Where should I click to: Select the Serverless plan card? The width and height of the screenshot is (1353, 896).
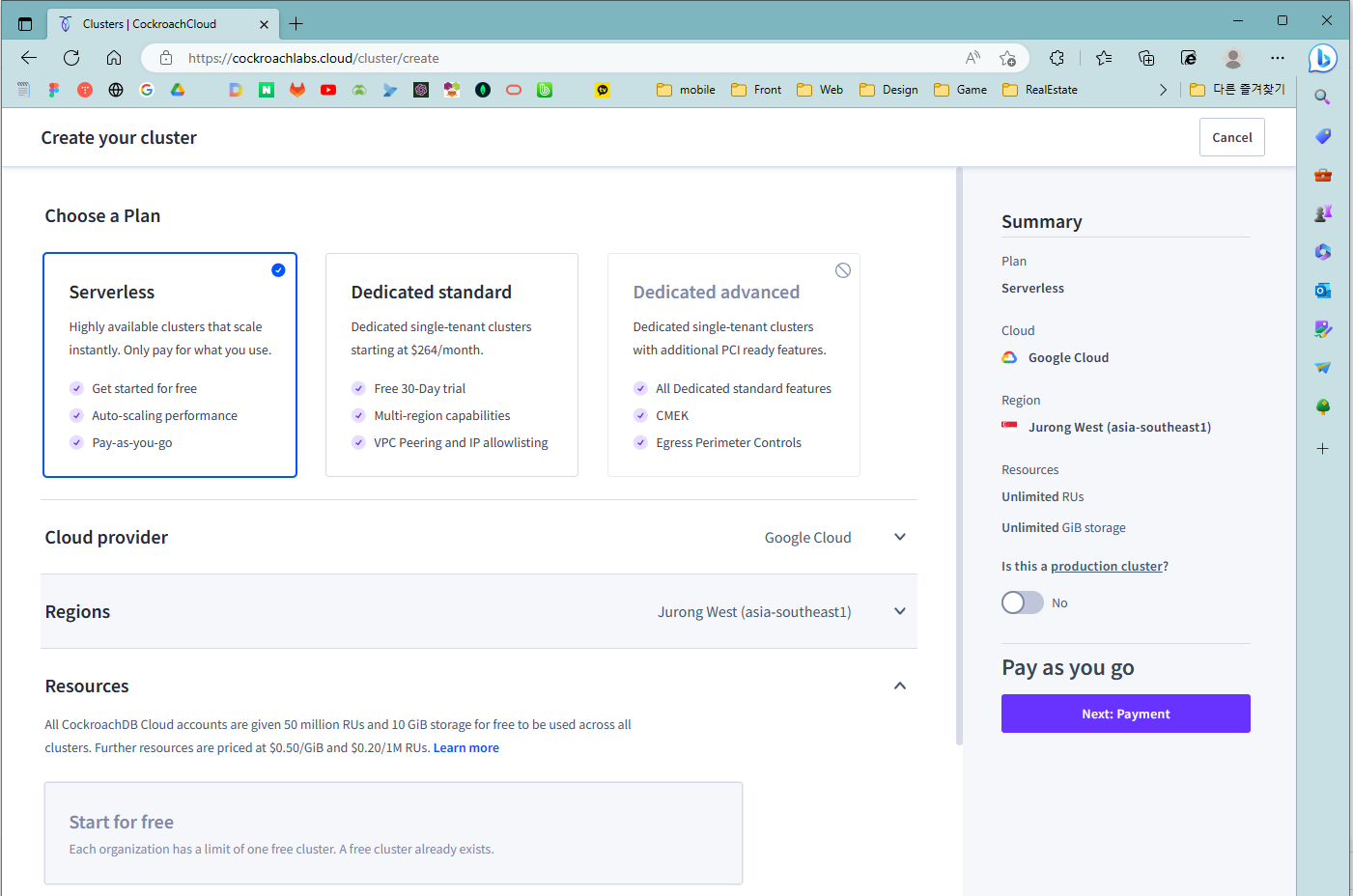(x=170, y=365)
